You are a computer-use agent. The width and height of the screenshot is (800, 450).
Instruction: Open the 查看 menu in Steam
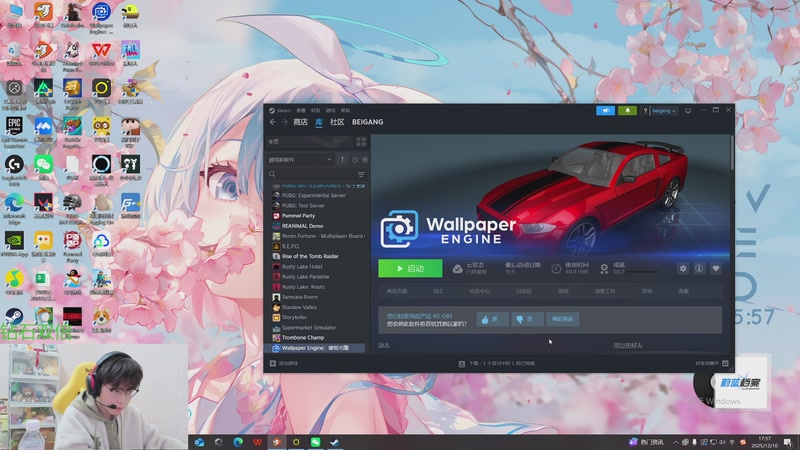[301, 111]
